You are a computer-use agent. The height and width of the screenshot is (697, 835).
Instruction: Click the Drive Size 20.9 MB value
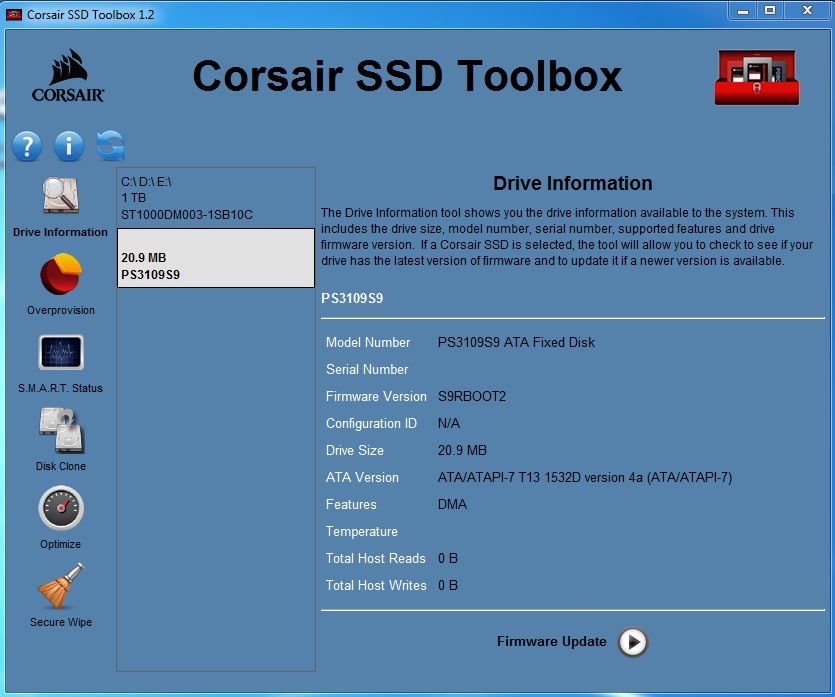[x=462, y=450]
